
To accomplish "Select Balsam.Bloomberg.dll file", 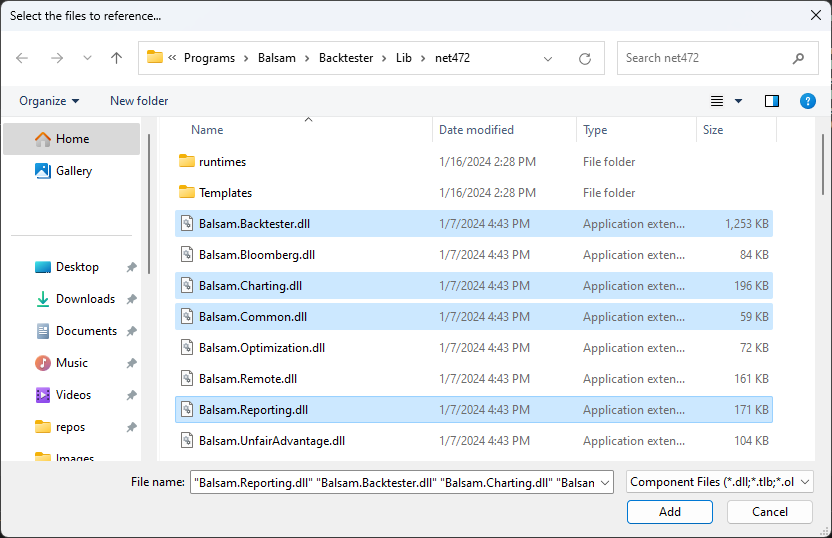I will [474, 255].
